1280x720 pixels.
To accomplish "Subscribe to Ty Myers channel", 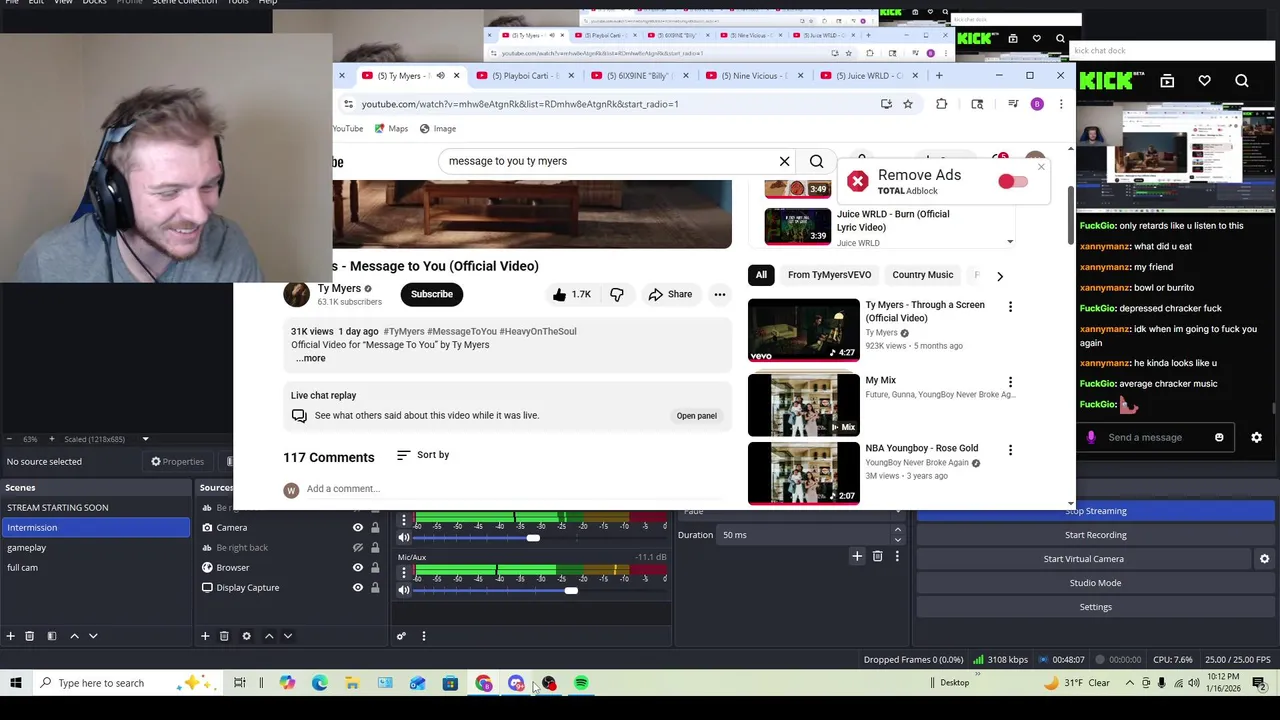I will (x=432, y=294).
